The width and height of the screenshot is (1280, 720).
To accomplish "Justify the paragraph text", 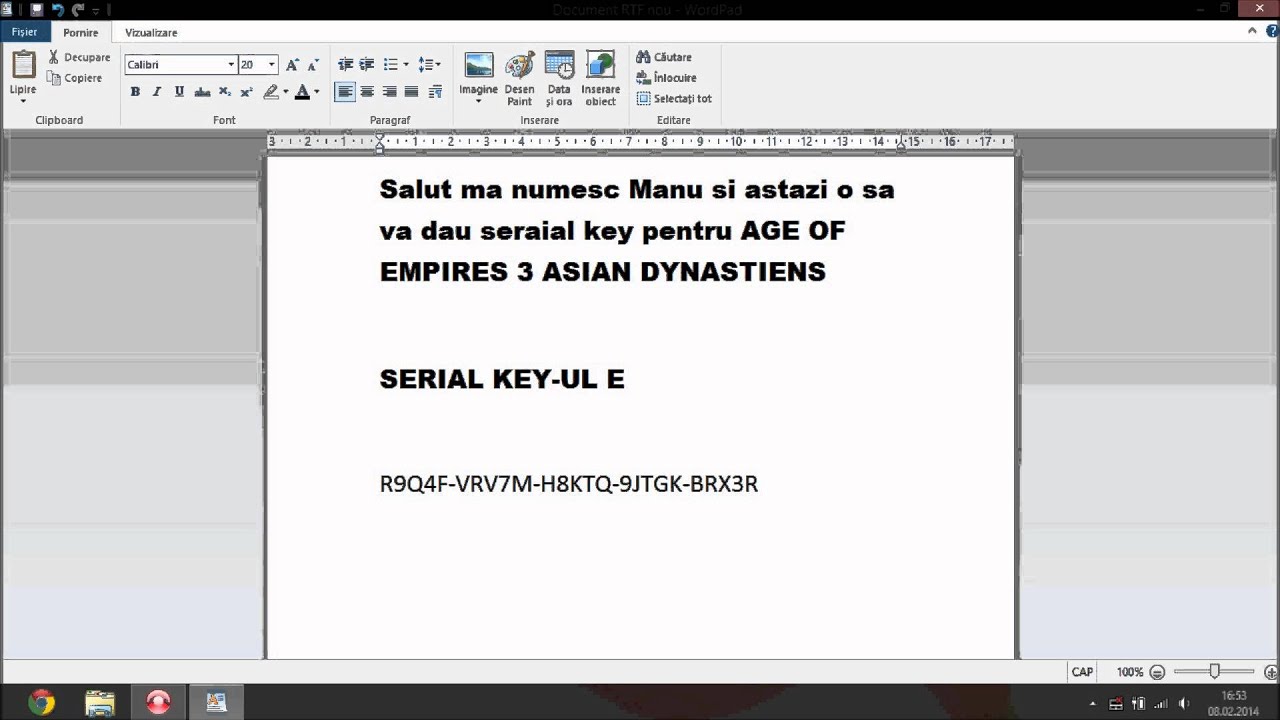I will [x=411, y=92].
